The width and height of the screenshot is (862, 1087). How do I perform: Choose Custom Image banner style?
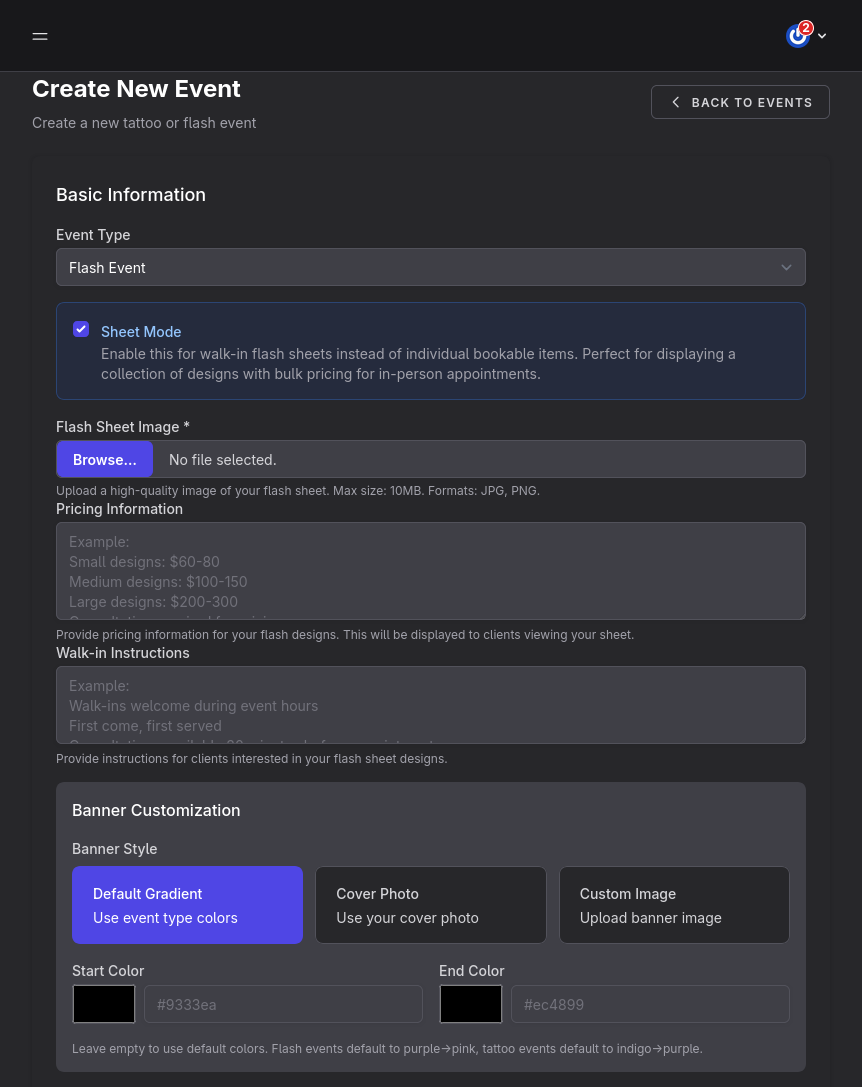[674, 905]
